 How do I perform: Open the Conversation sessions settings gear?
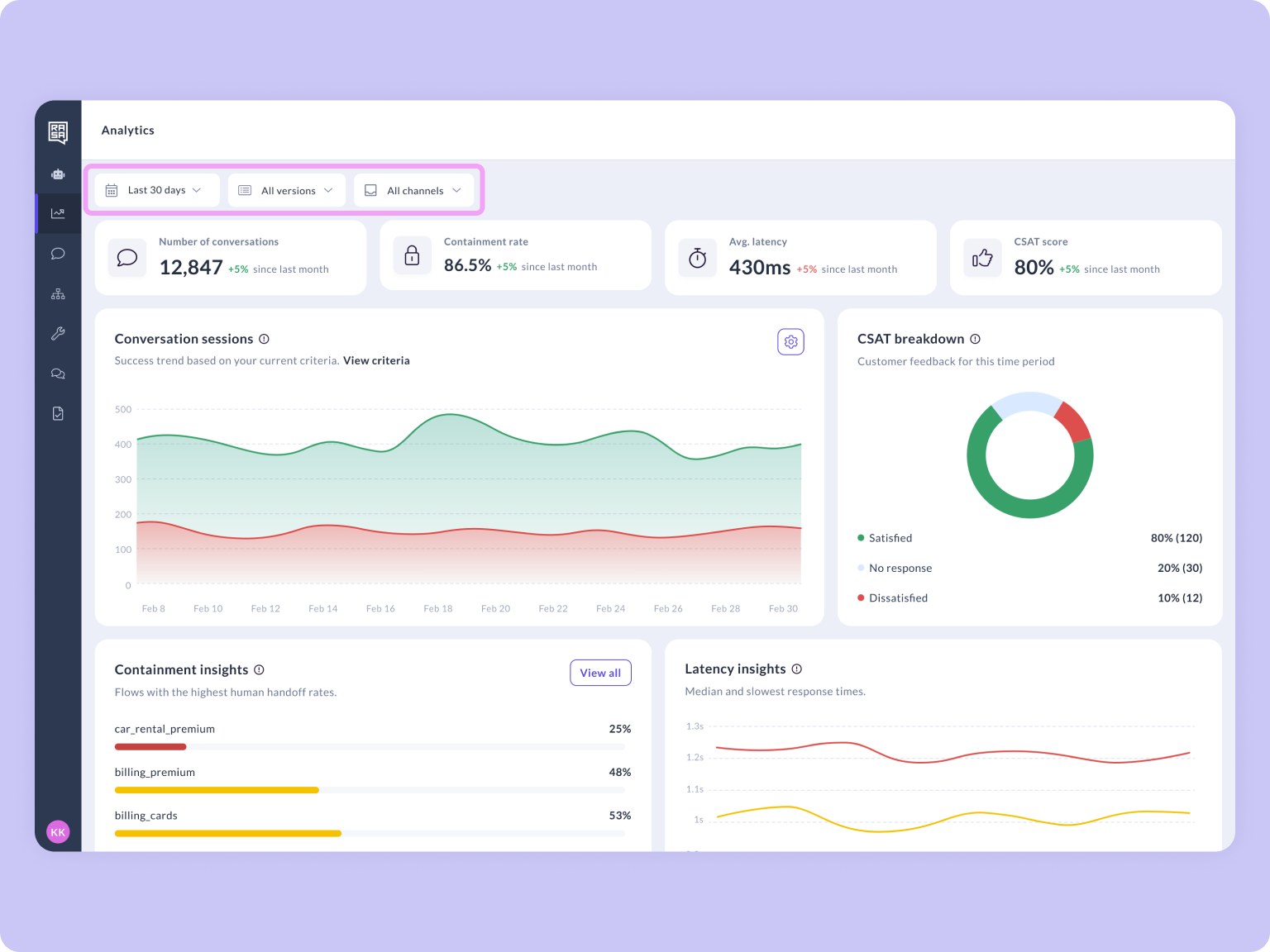[790, 341]
